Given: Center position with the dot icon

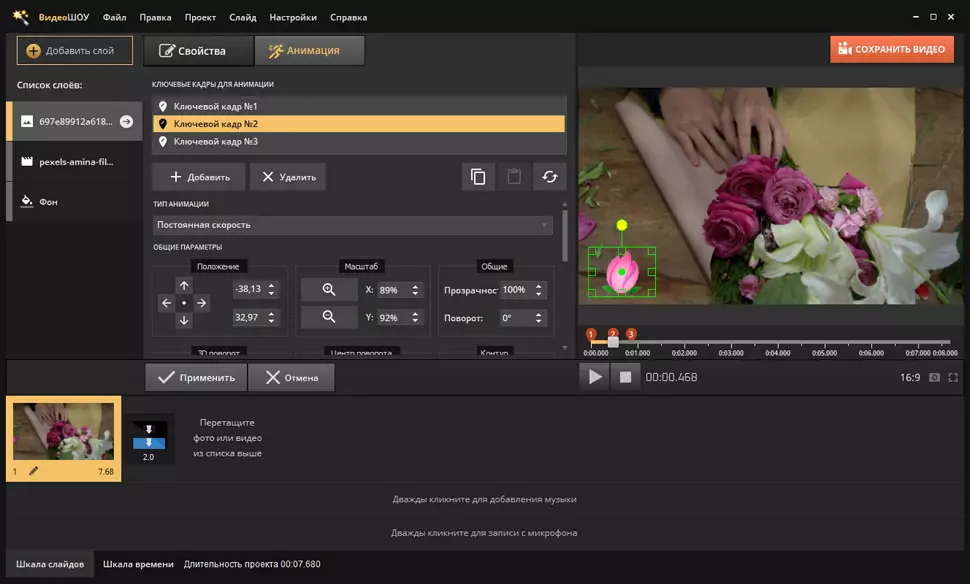Looking at the screenshot, I should tap(184, 303).
